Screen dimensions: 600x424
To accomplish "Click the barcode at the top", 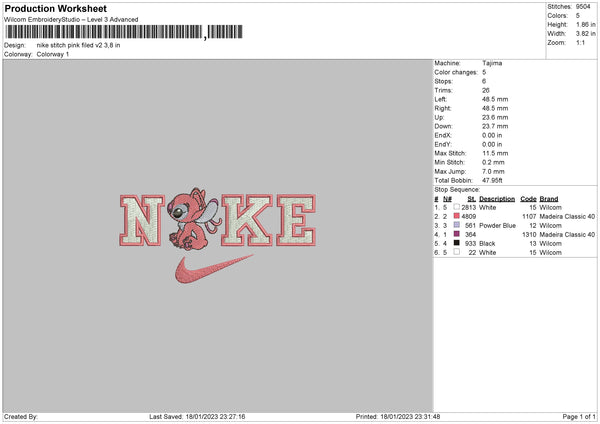I will click(124, 32).
